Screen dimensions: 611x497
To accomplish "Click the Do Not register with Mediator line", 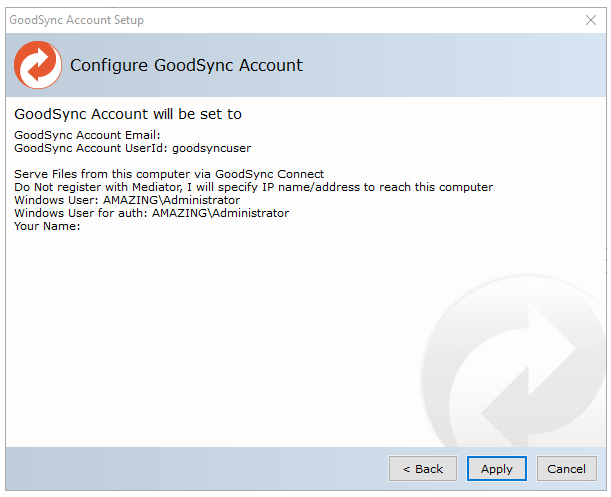I will tap(253, 187).
